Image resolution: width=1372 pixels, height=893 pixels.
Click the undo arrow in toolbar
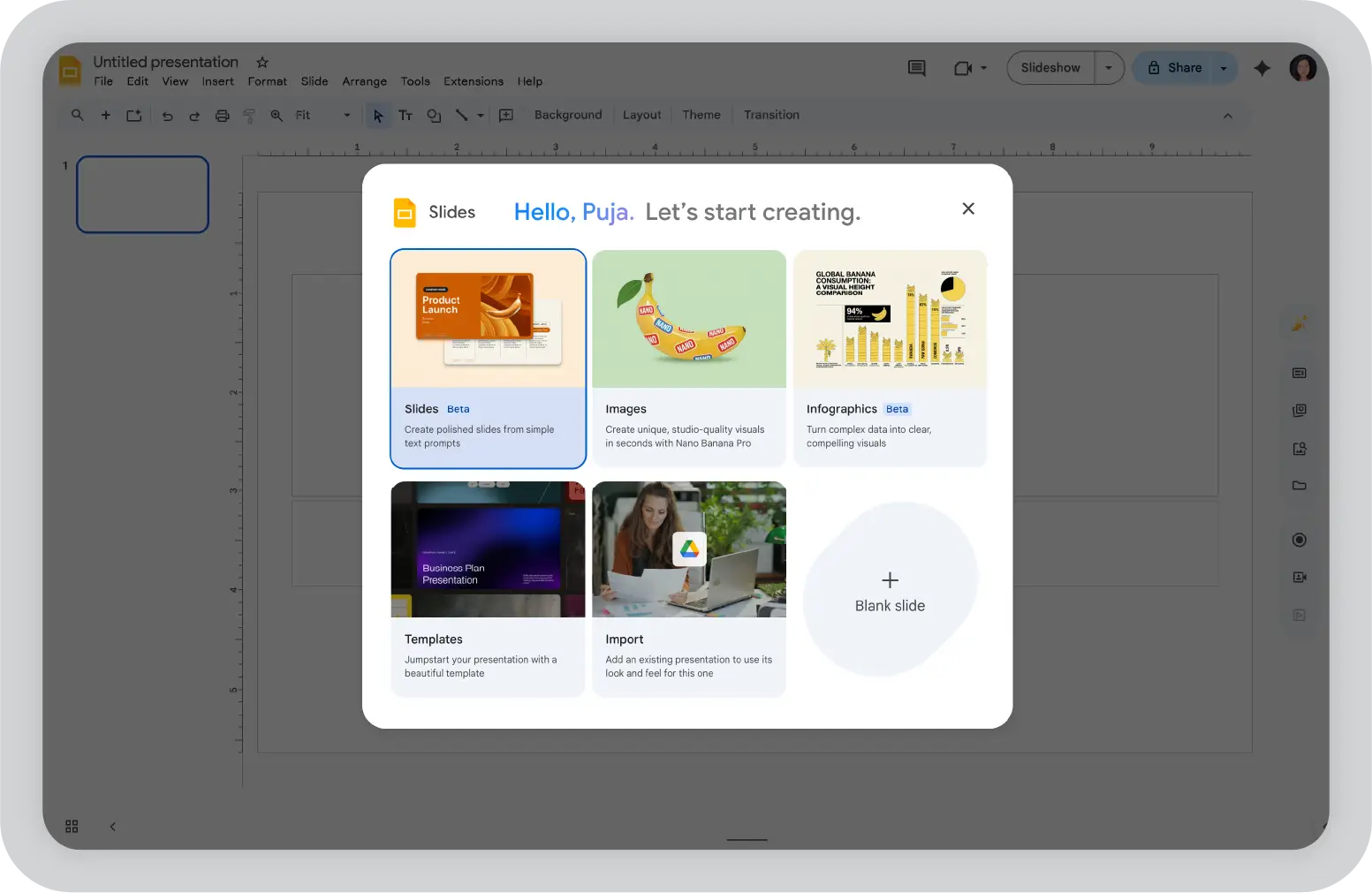tap(167, 116)
